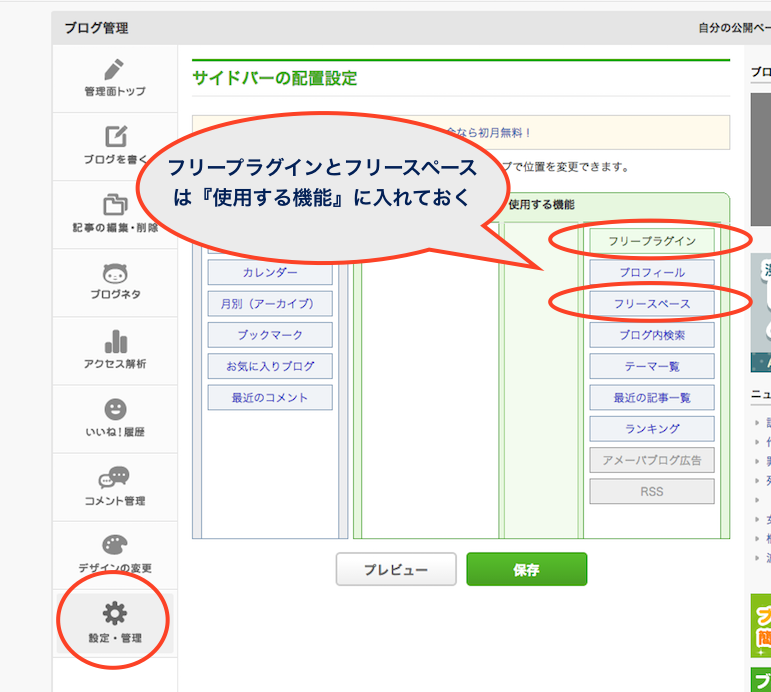The image size is (771, 692).
Task: Click the ブックマーク module
Action: coord(270,335)
